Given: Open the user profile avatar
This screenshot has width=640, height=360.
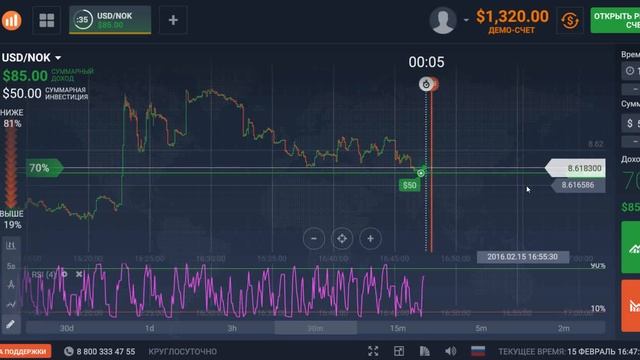Looking at the screenshot, I should [442, 20].
